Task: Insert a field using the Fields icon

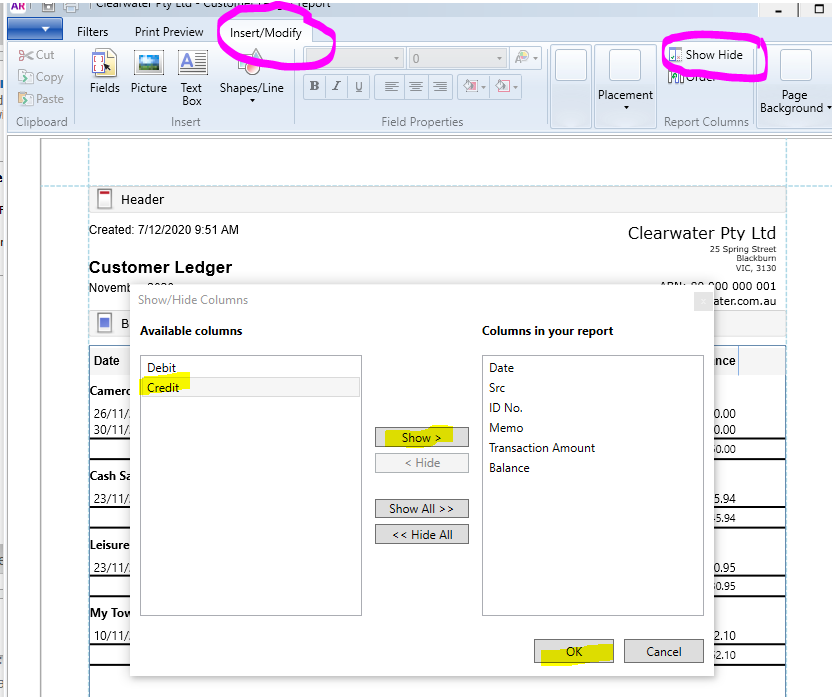Action: pos(104,73)
